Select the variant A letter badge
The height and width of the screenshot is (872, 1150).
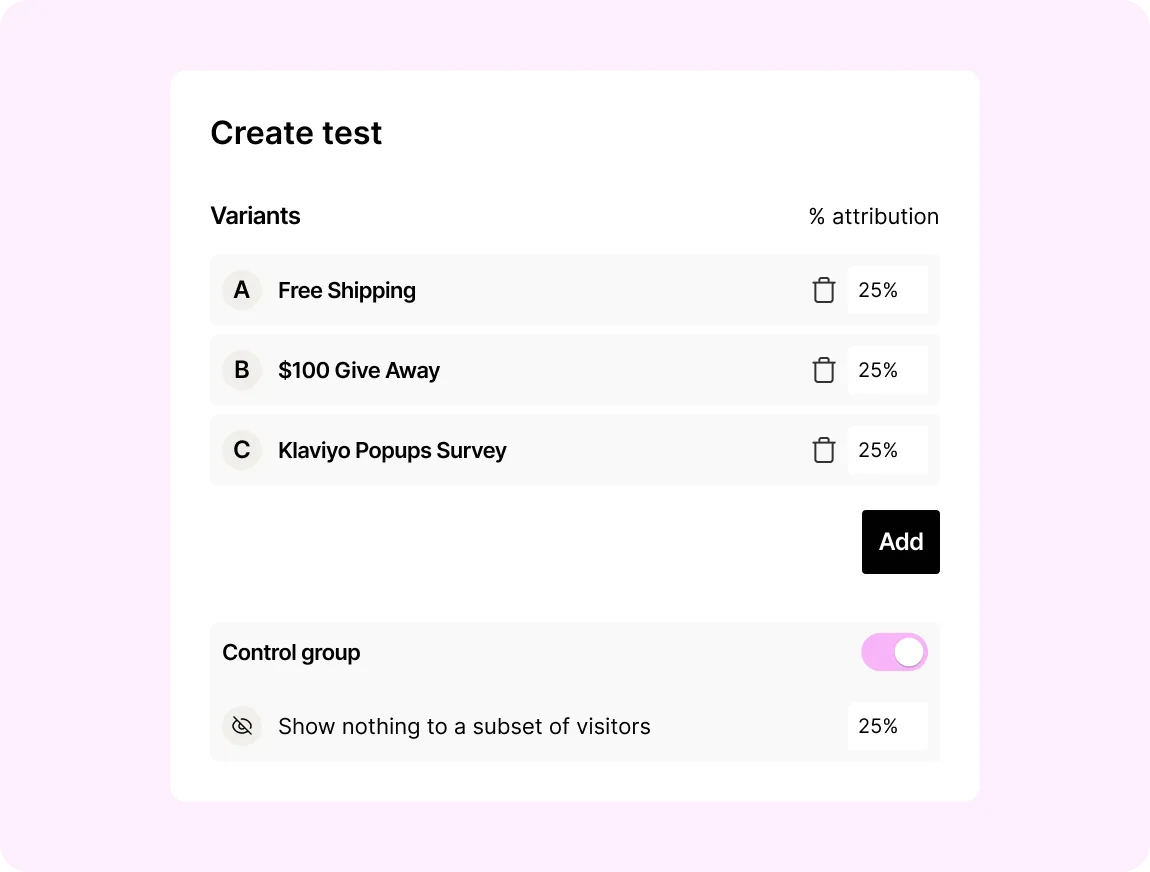[x=241, y=290]
